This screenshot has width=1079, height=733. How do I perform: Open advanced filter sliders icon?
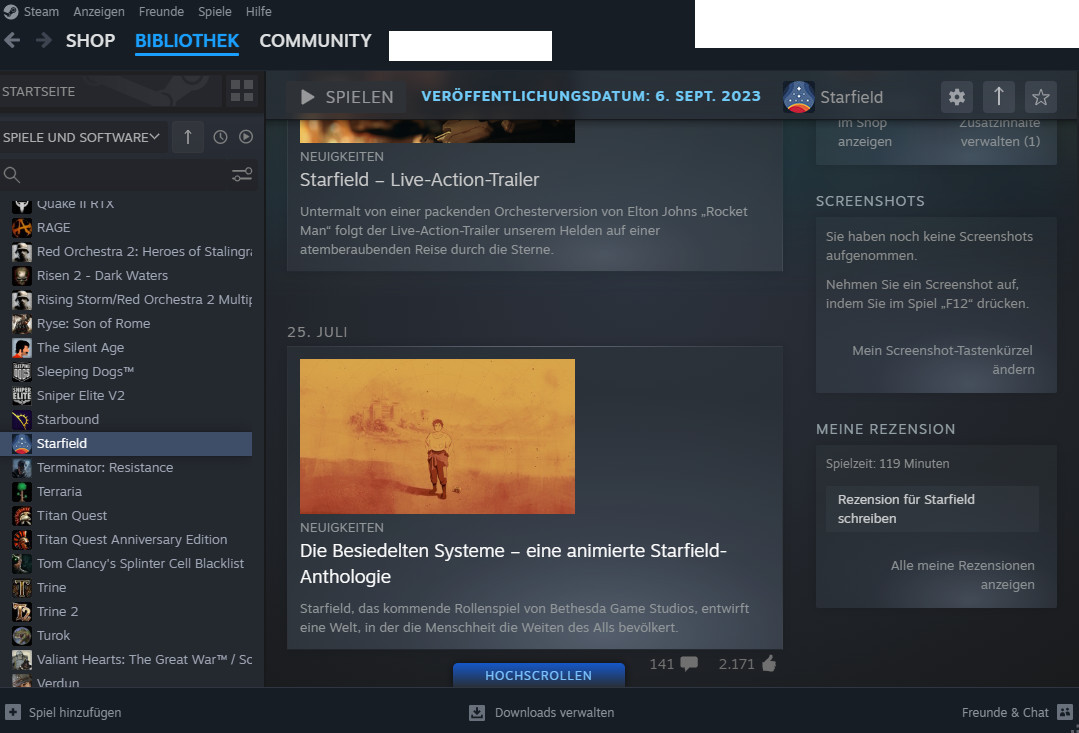coord(242,175)
